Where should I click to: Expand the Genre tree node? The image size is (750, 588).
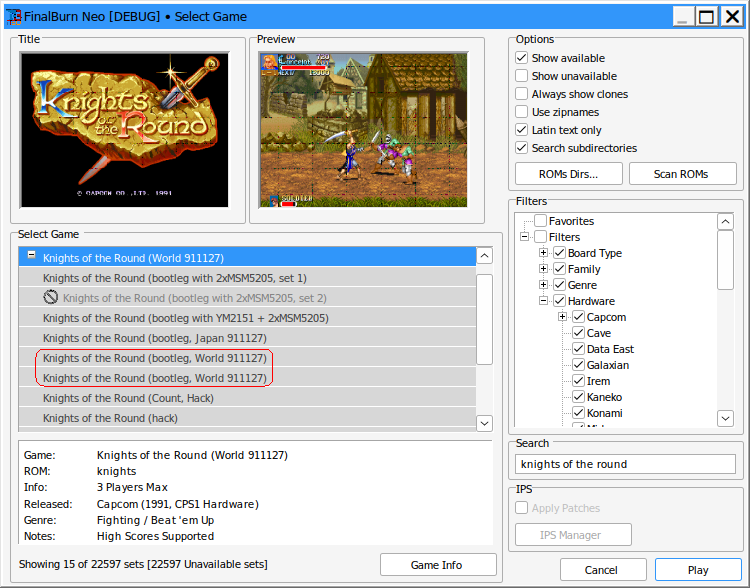pos(543,285)
